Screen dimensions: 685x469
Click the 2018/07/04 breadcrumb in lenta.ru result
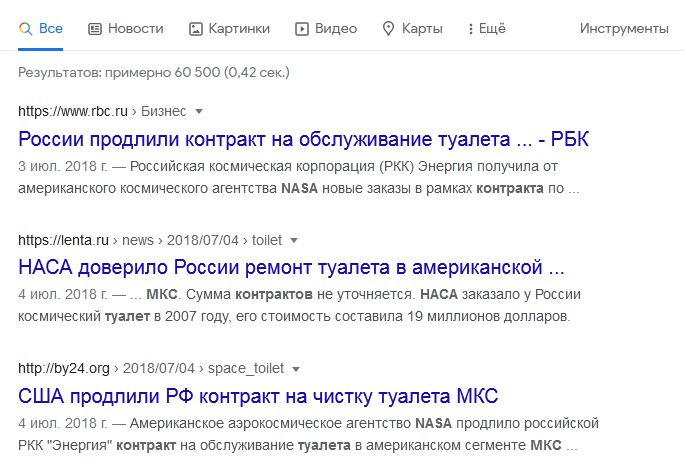[203, 240]
